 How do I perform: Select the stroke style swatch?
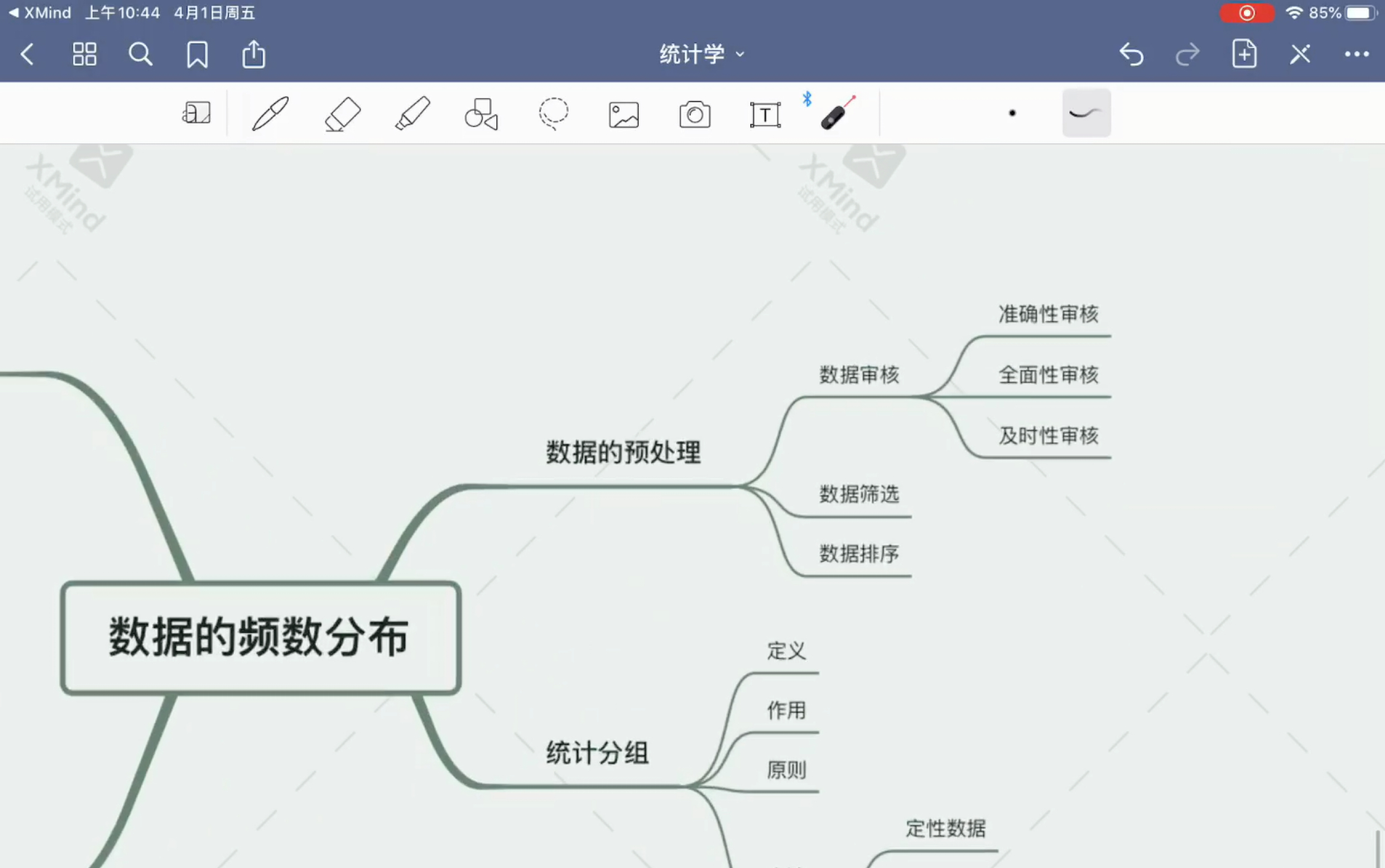1086,113
